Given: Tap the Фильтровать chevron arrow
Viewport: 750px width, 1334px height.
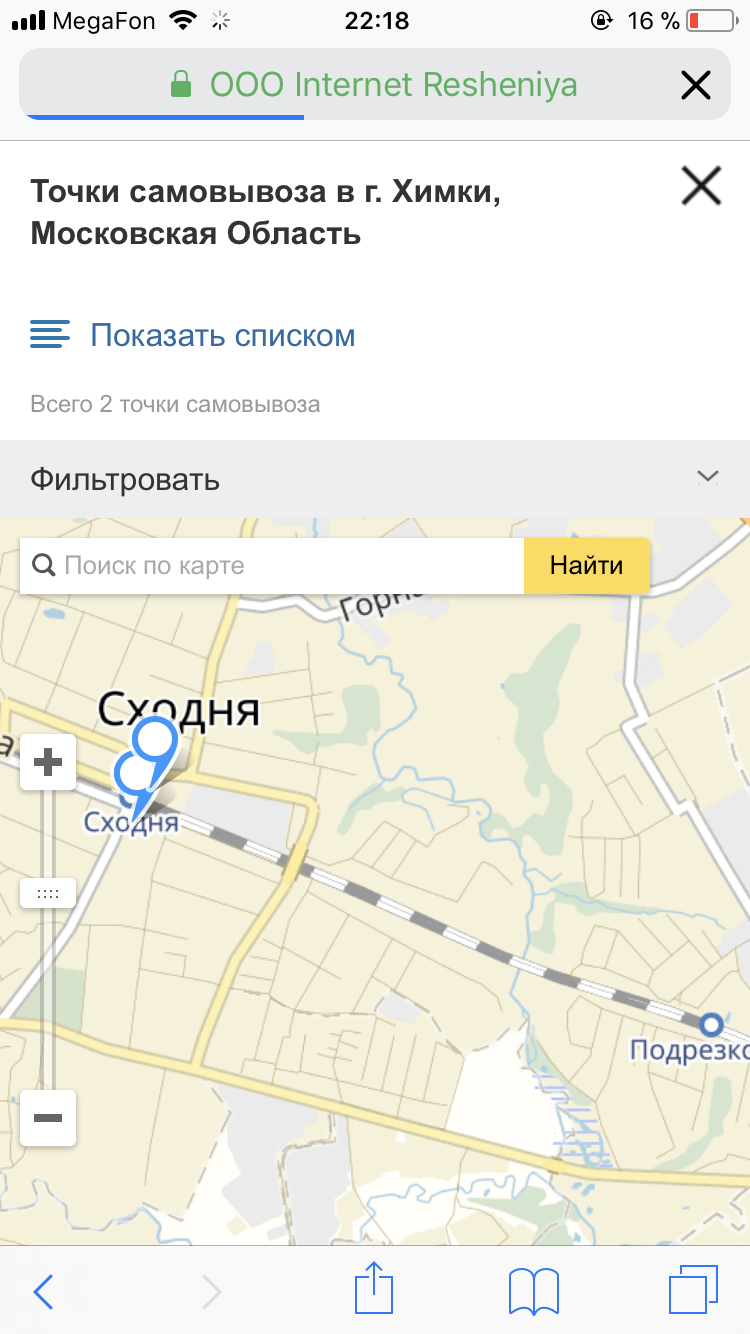Looking at the screenshot, I should click(x=708, y=477).
